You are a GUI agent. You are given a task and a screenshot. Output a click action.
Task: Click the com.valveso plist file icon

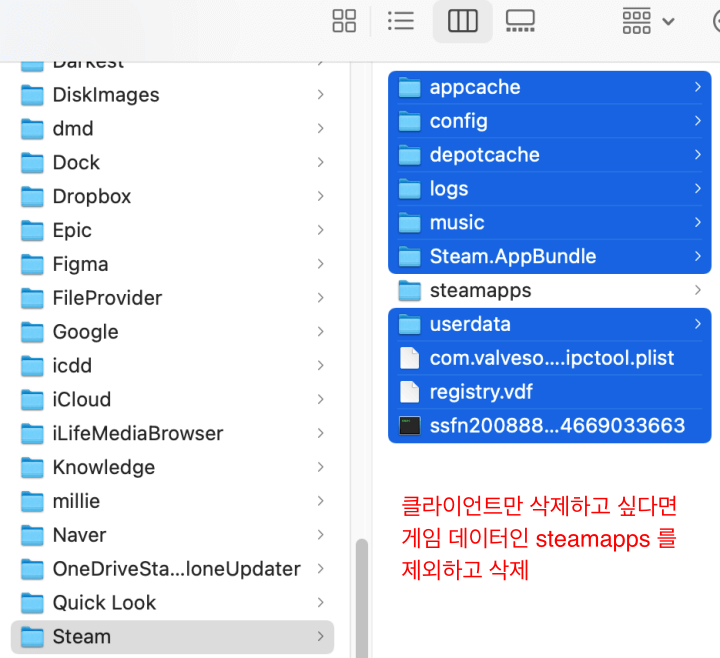click(x=409, y=358)
